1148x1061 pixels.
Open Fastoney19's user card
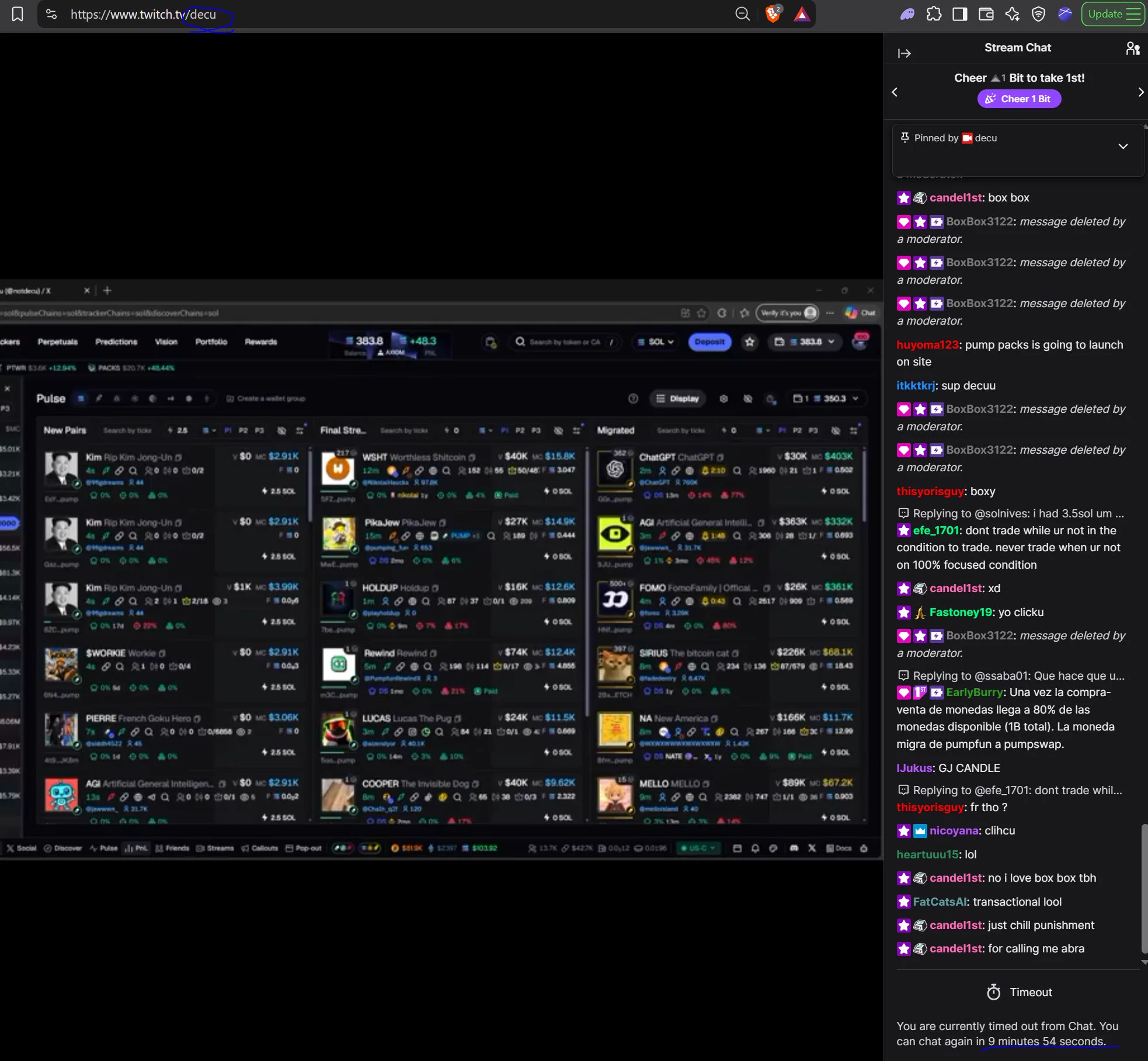tap(961, 612)
